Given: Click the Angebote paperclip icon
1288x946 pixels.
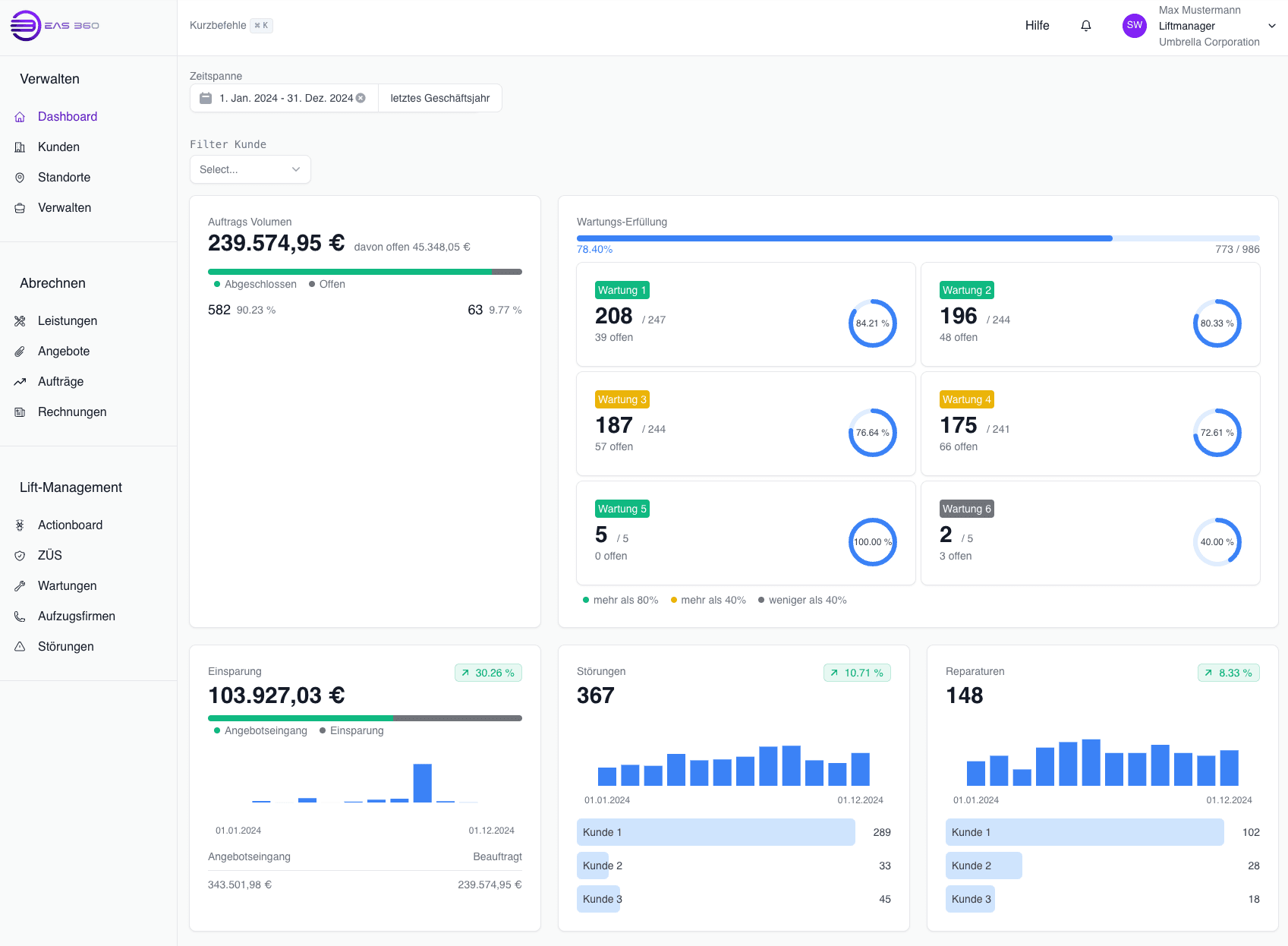Looking at the screenshot, I should pyautogui.click(x=20, y=351).
